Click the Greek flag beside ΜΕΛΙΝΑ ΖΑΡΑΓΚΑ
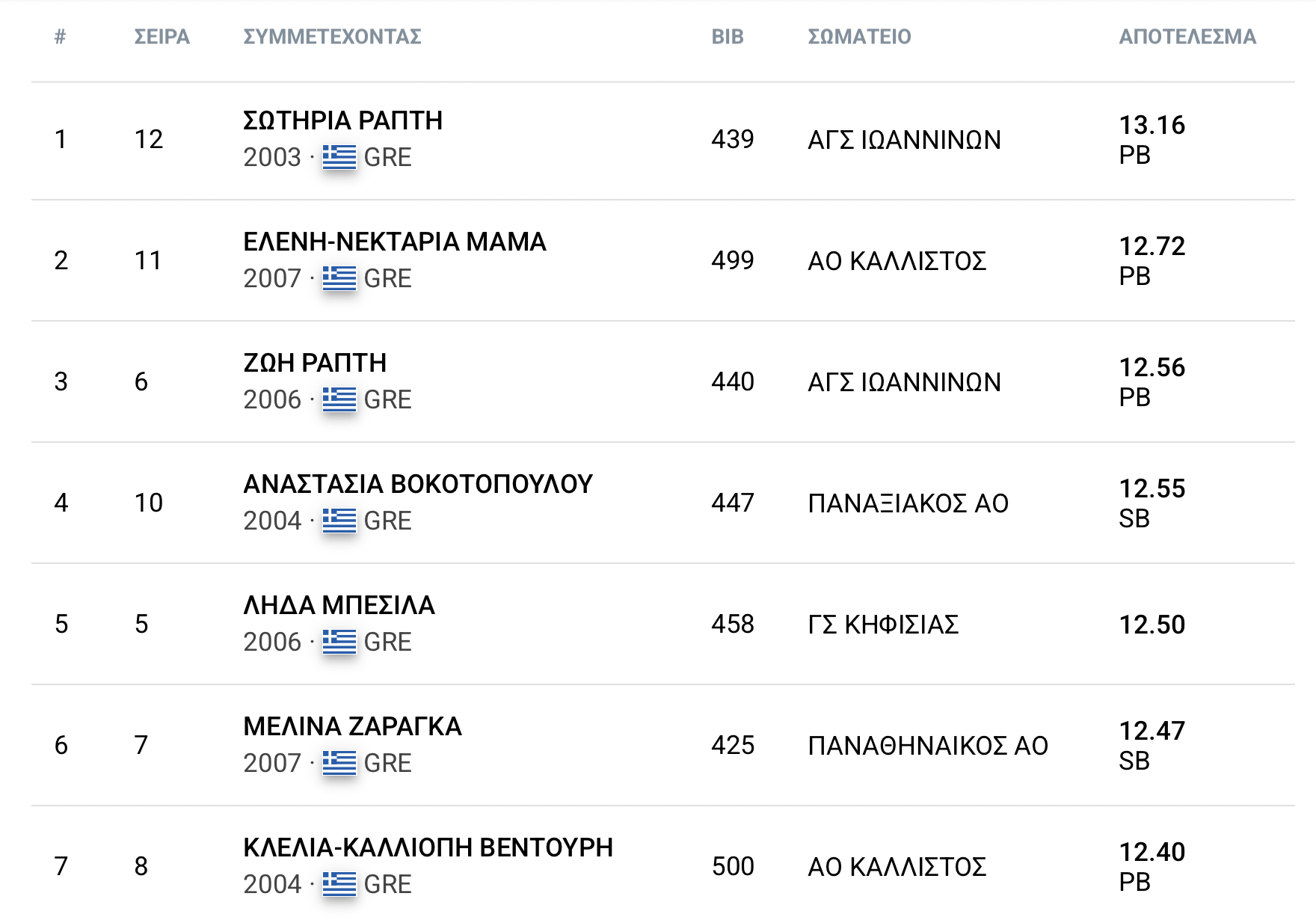 339,763
